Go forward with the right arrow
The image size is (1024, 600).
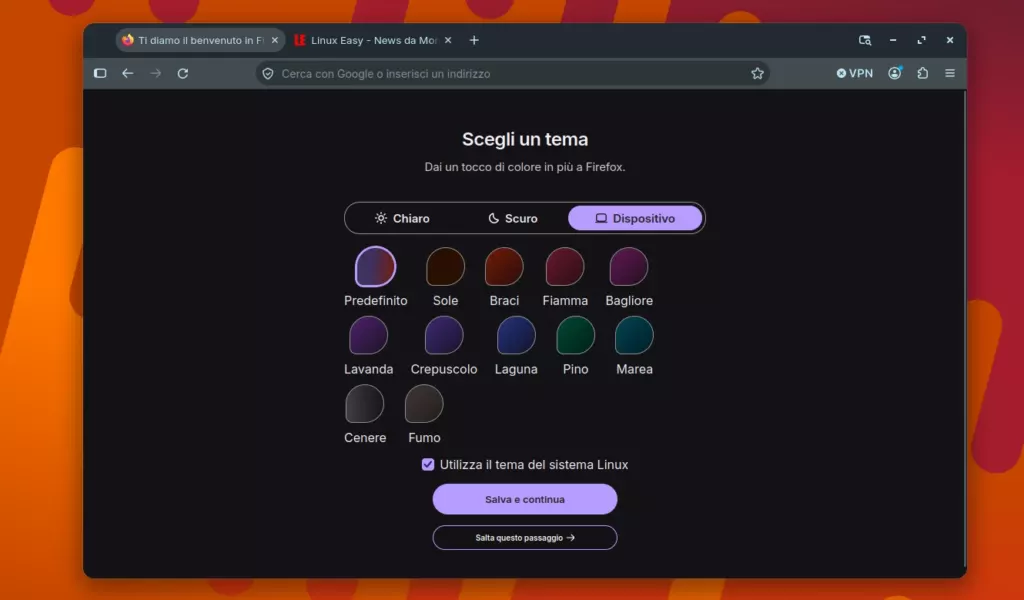tap(155, 73)
